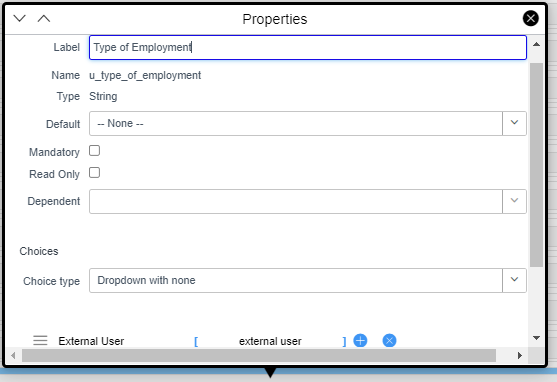Click the horizontal scrollbar left arrow
This screenshot has height=382, width=557.
tap(13, 355)
